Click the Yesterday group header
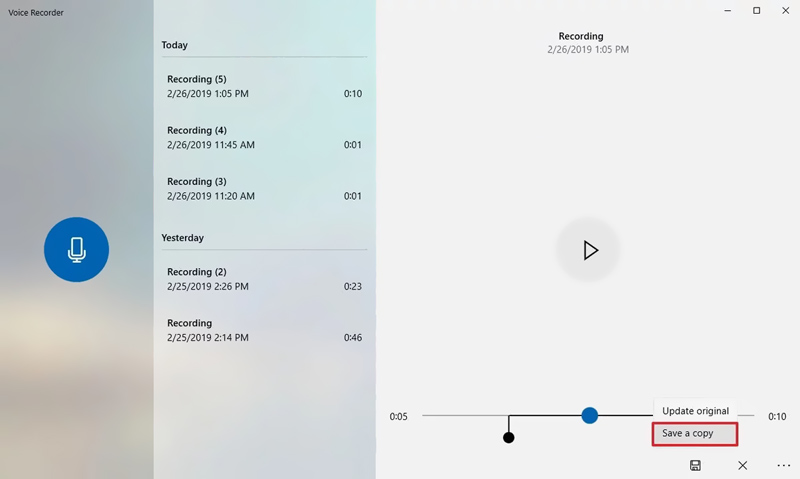The height and width of the screenshot is (479, 800). click(x=183, y=238)
